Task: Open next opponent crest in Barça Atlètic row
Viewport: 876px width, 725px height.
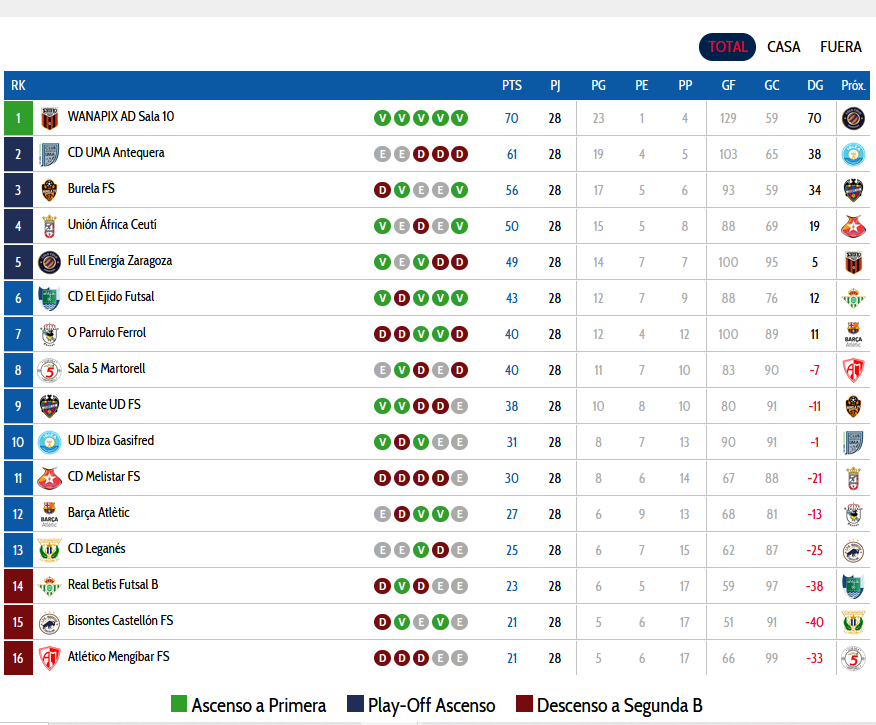Action: click(x=853, y=514)
